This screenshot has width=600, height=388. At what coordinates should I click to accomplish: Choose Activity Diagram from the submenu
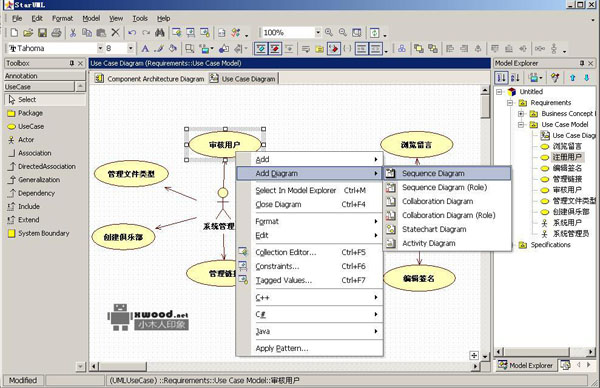coord(447,243)
